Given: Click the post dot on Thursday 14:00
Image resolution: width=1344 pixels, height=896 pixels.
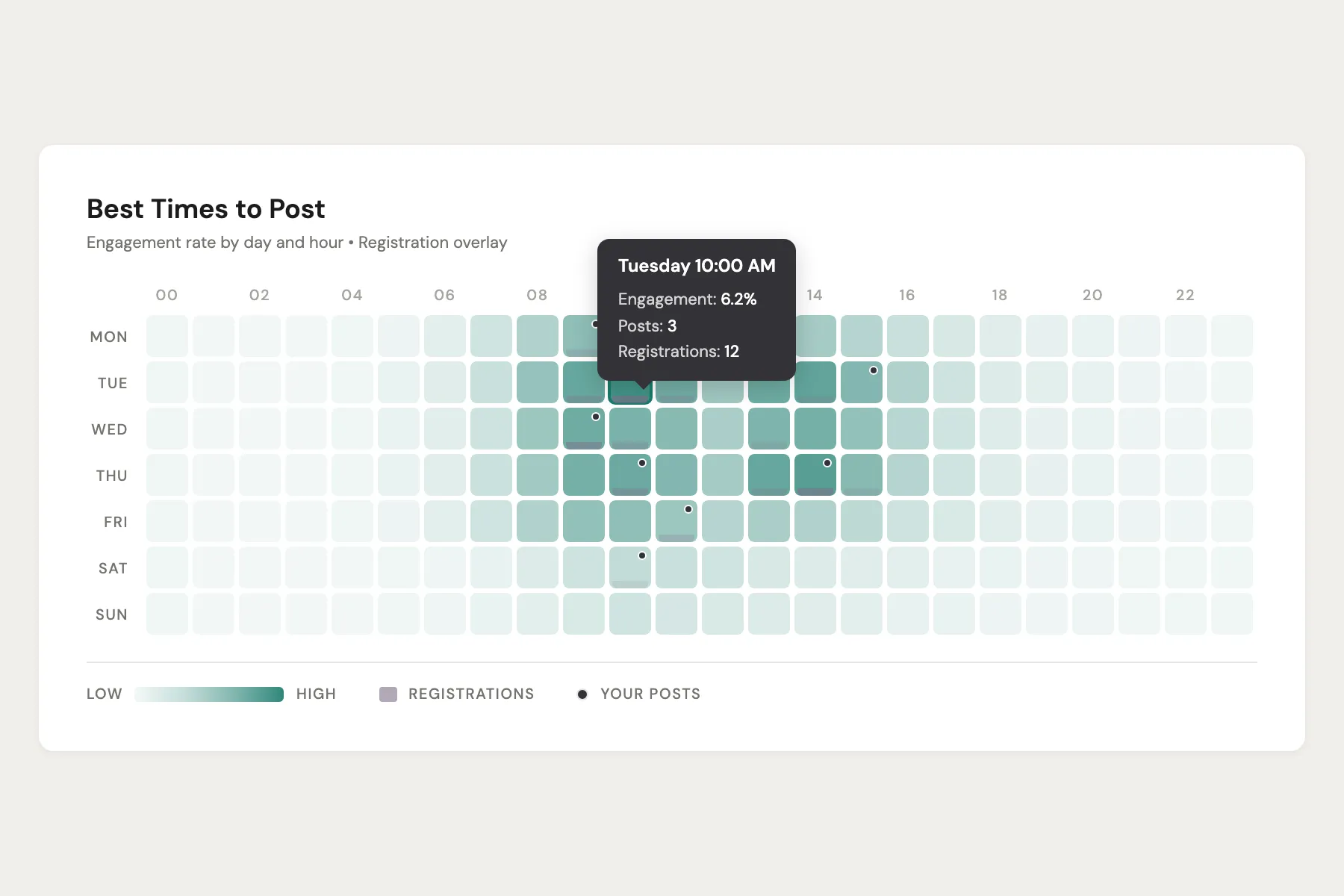Looking at the screenshot, I should click(x=827, y=463).
